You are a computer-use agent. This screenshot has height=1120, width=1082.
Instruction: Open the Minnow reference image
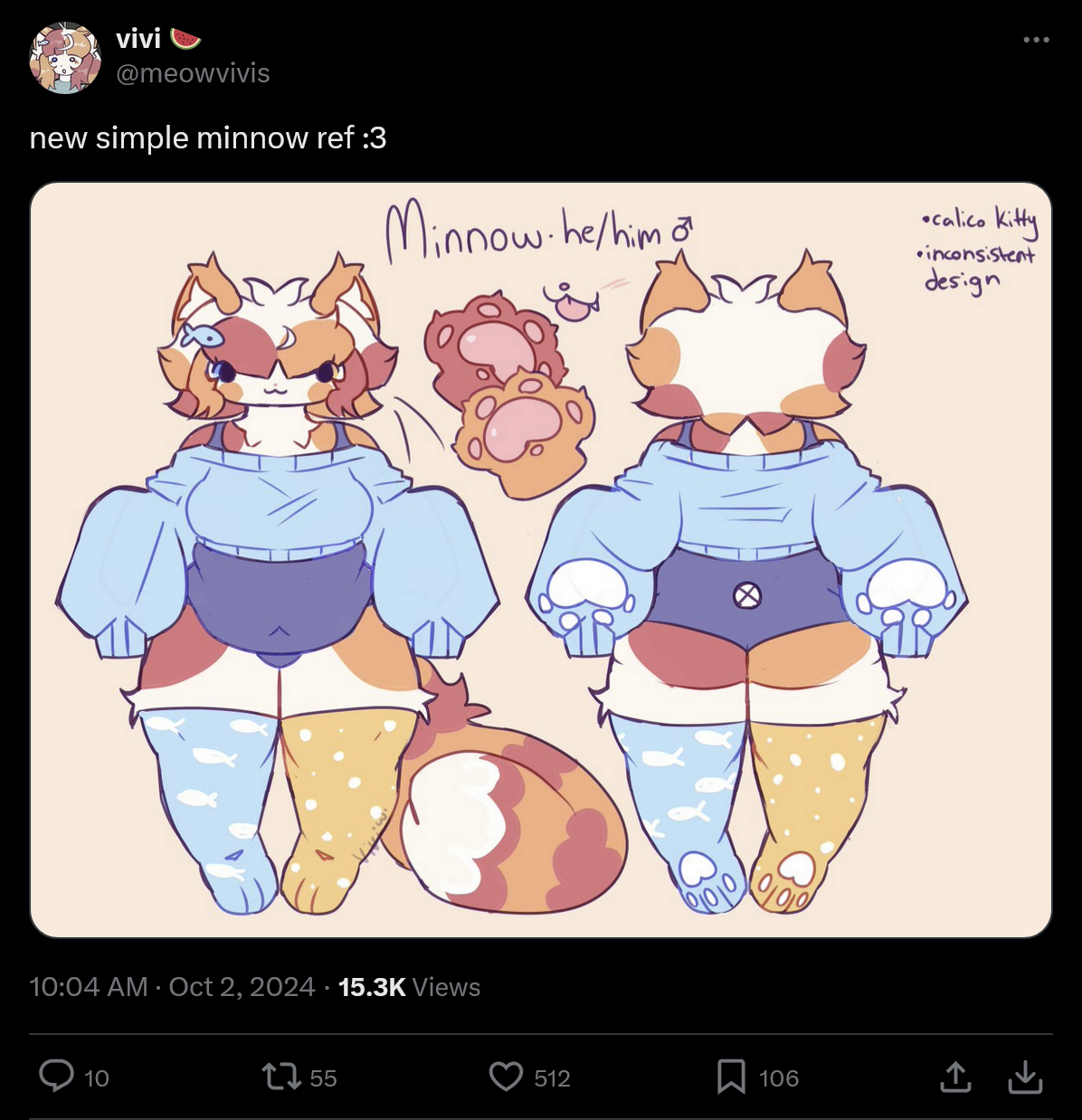(541, 560)
